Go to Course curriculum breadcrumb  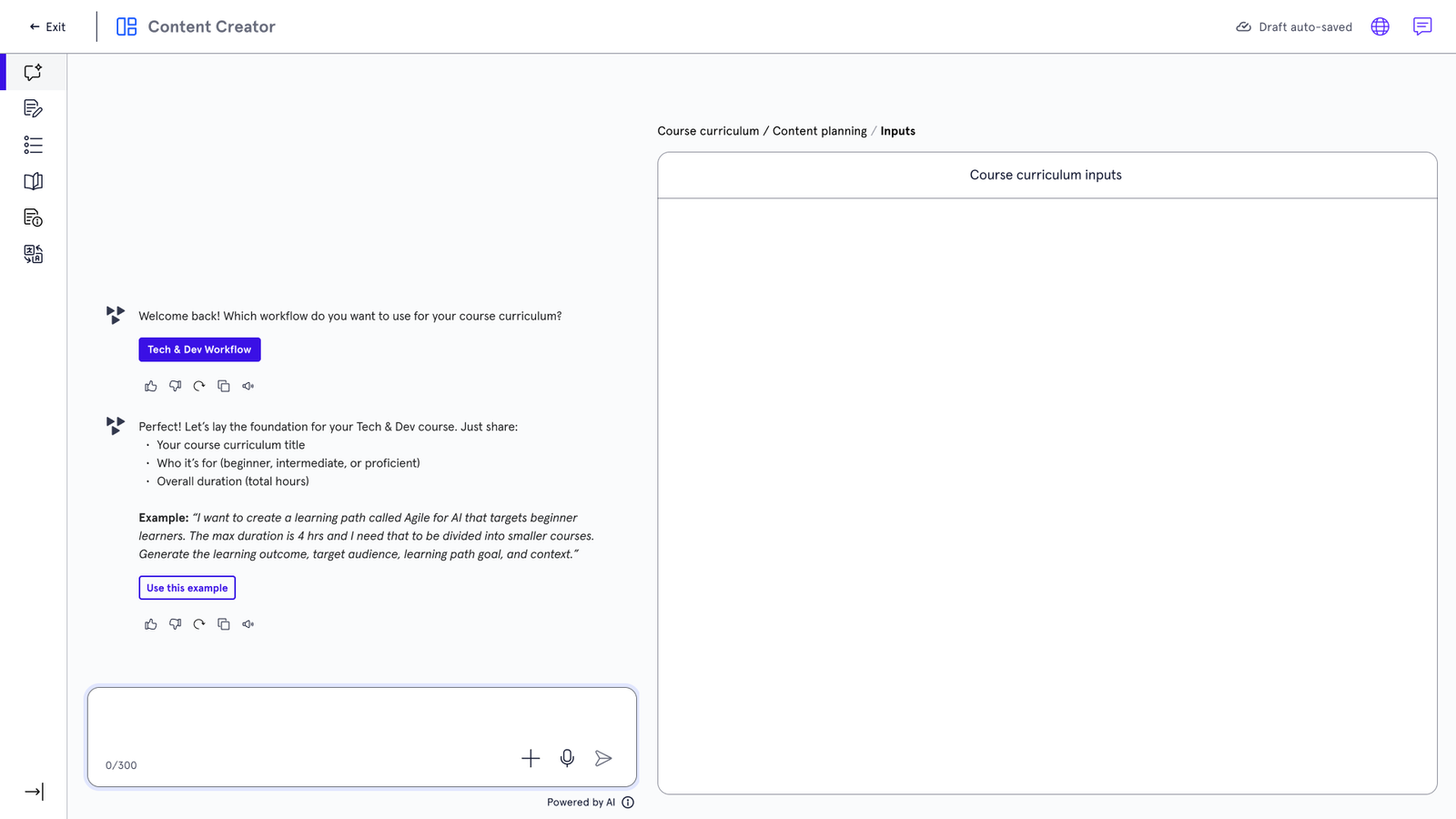coord(708,131)
